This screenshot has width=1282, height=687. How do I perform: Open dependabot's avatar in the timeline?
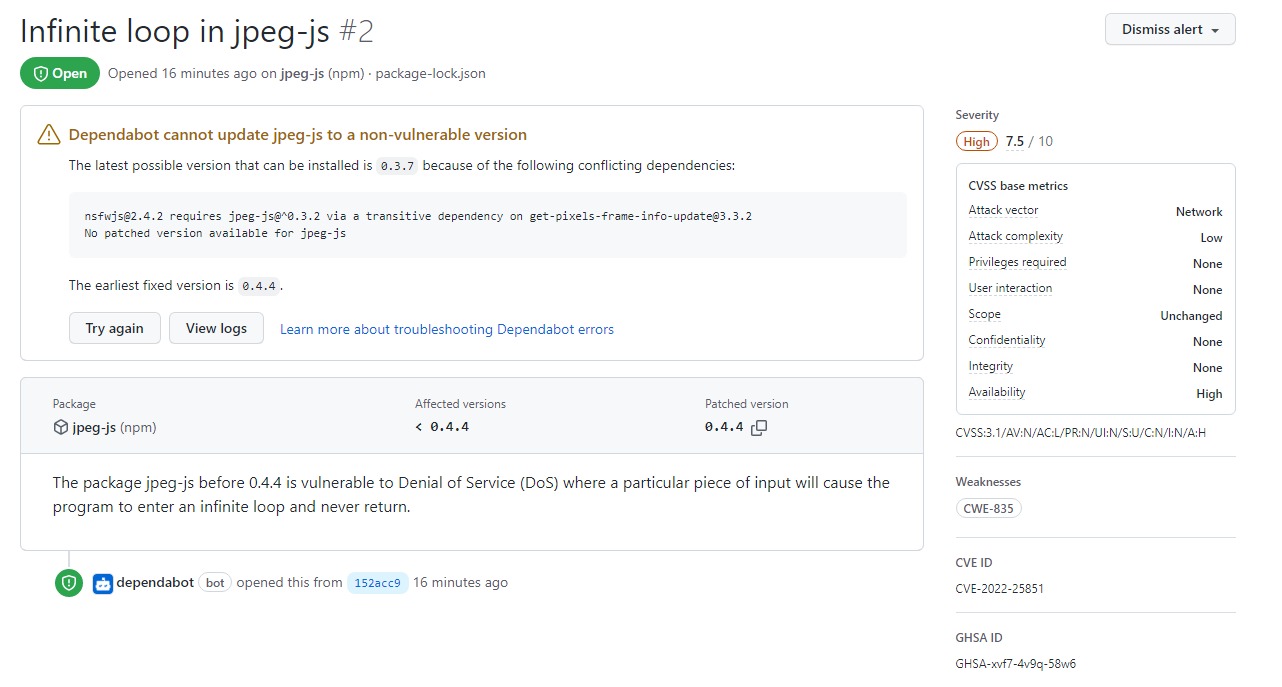click(101, 582)
